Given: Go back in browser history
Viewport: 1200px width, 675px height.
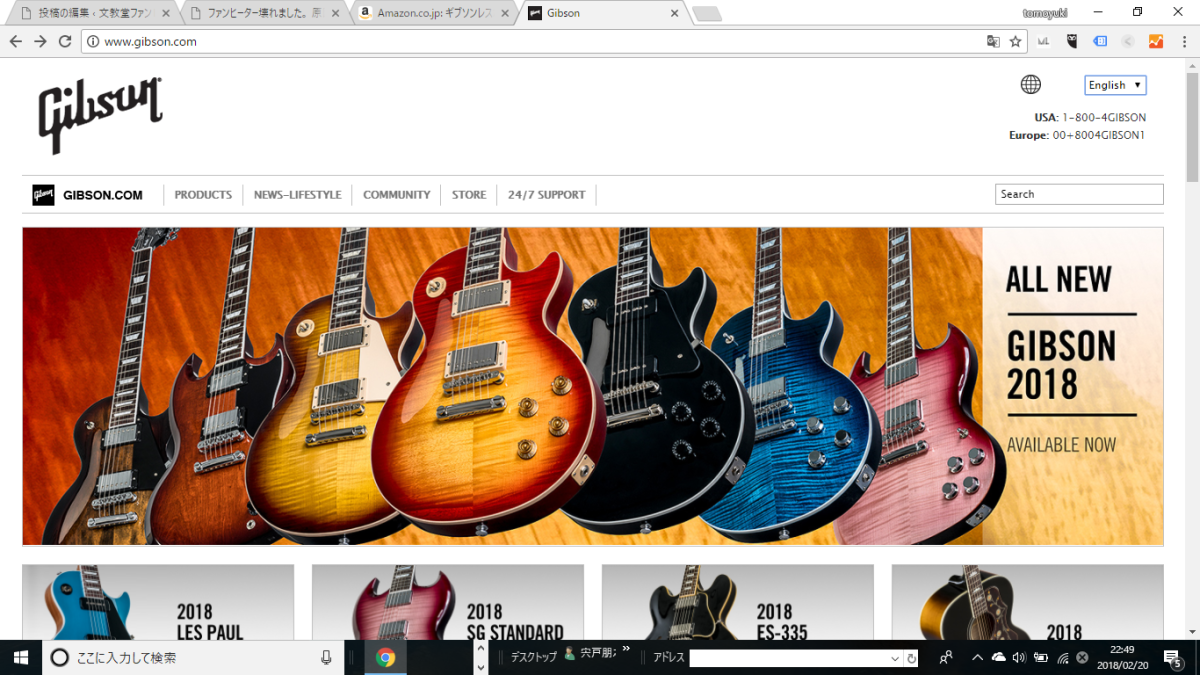Looking at the screenshot, I should [15, 41].
